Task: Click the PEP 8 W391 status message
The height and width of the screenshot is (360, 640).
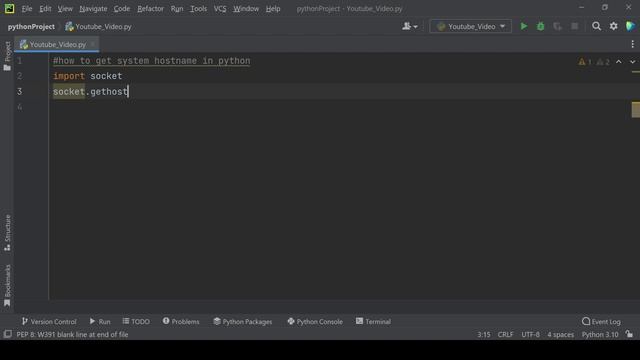Action: (72, 334)
